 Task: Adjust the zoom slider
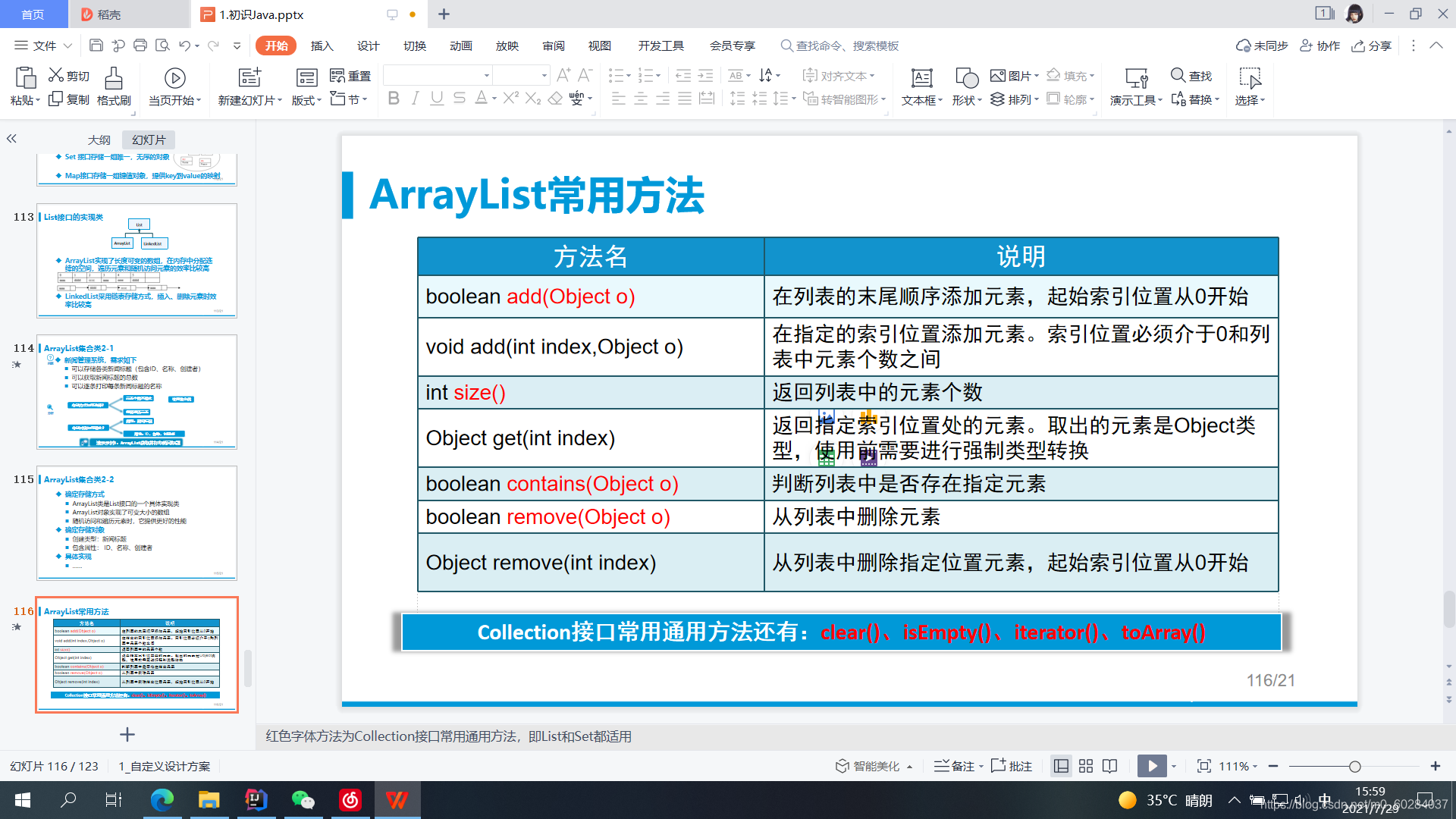1354,767
